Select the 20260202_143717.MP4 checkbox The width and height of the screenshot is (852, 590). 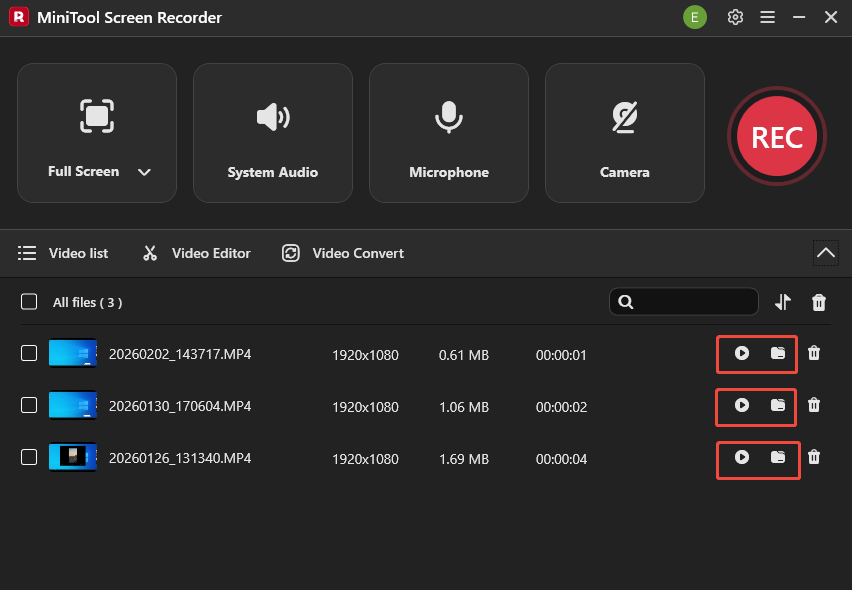pos(29,354)
